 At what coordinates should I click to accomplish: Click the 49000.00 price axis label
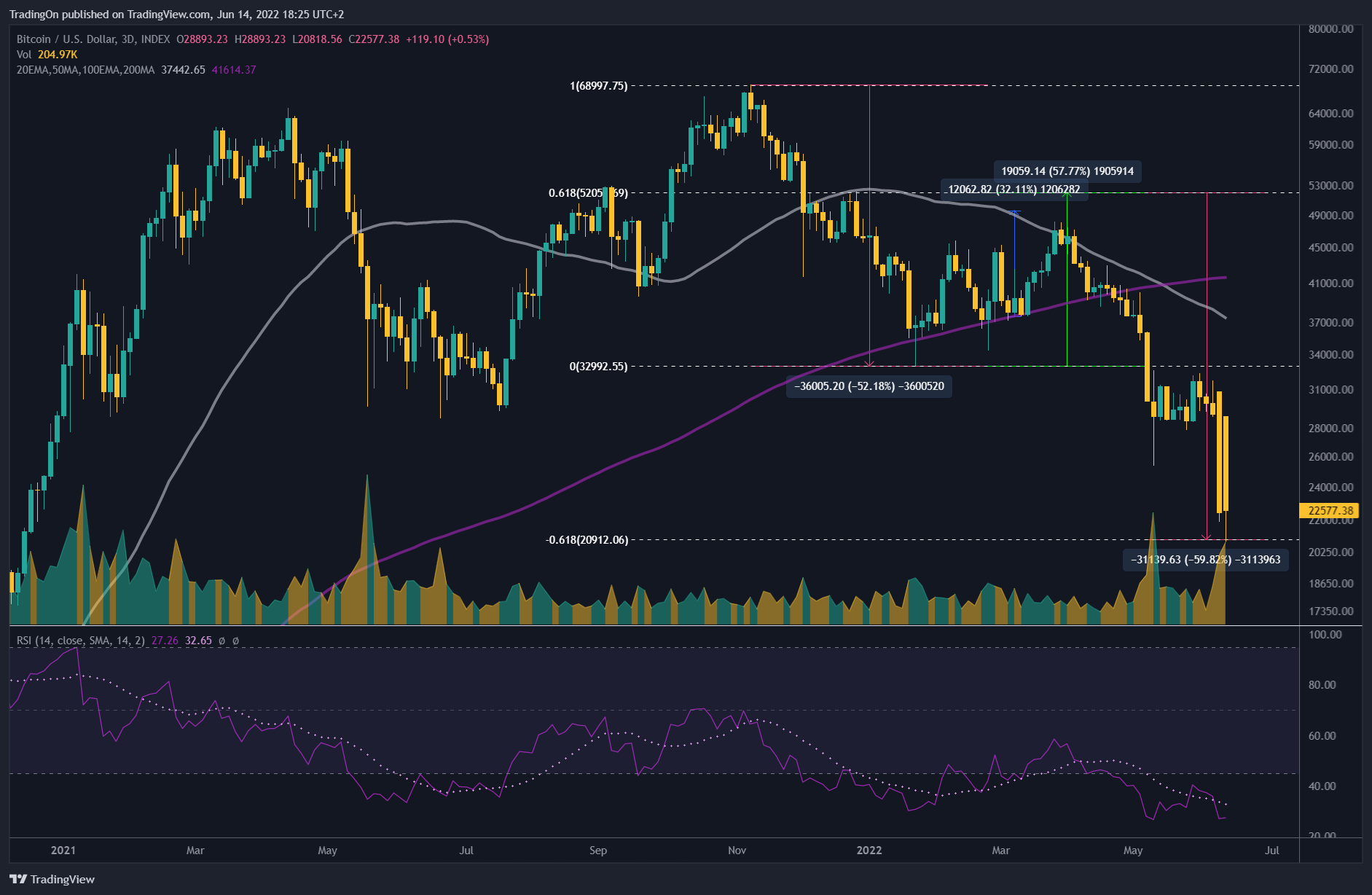click(x=1331, y=216)
